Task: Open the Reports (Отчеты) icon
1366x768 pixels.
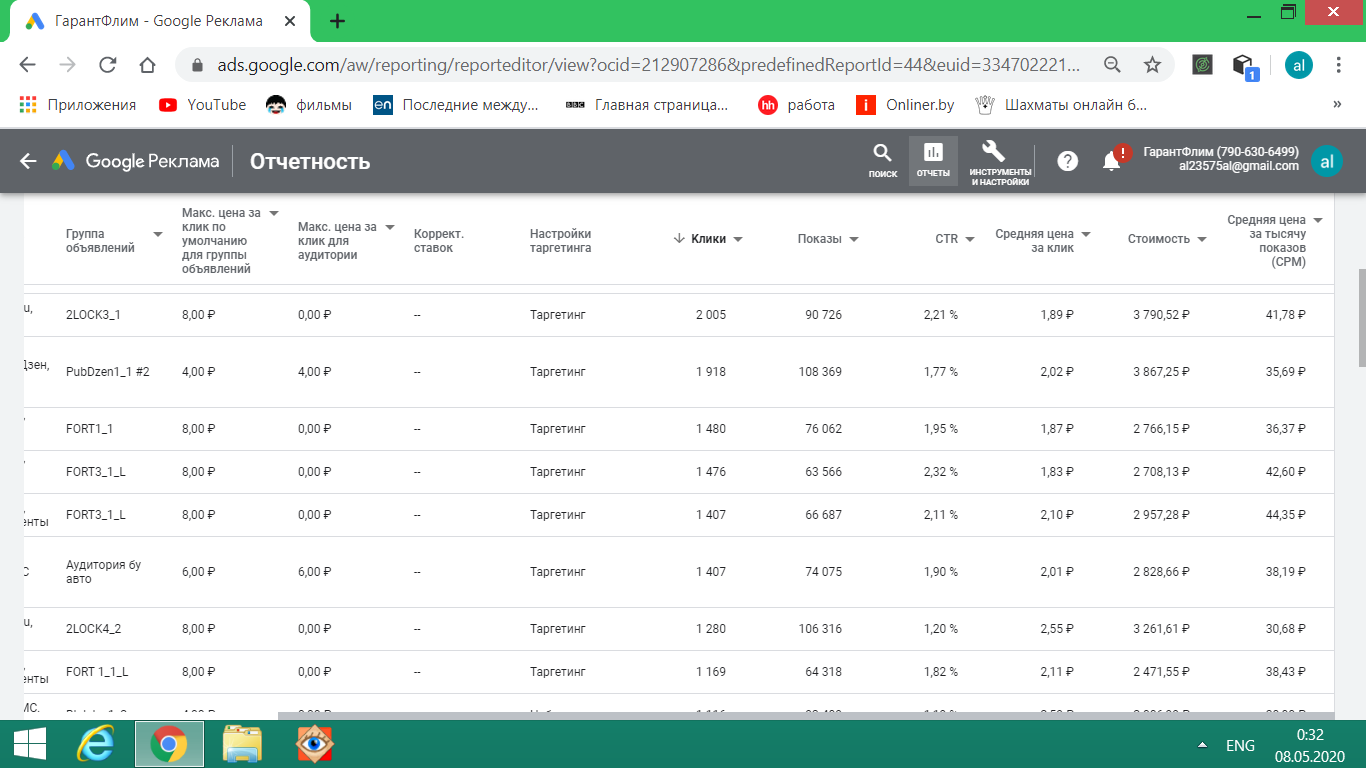Action: pyautogui.click(x=933, y=160)
